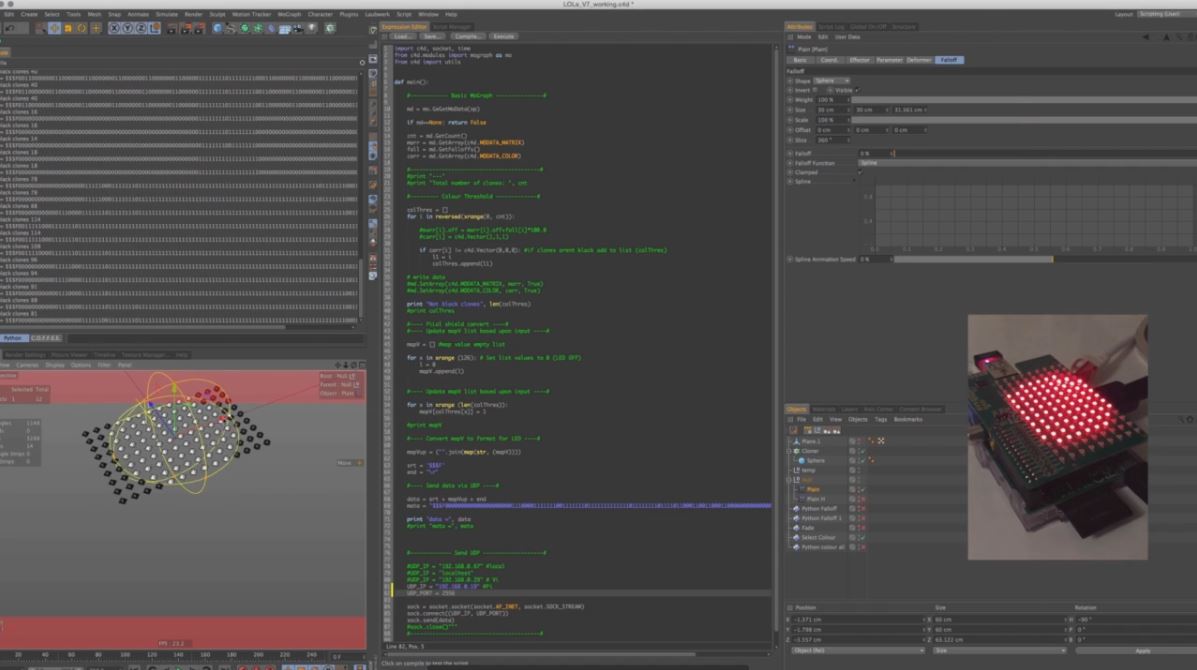
Task: Click the spline pen tool icon
Action: pos(231,28)
